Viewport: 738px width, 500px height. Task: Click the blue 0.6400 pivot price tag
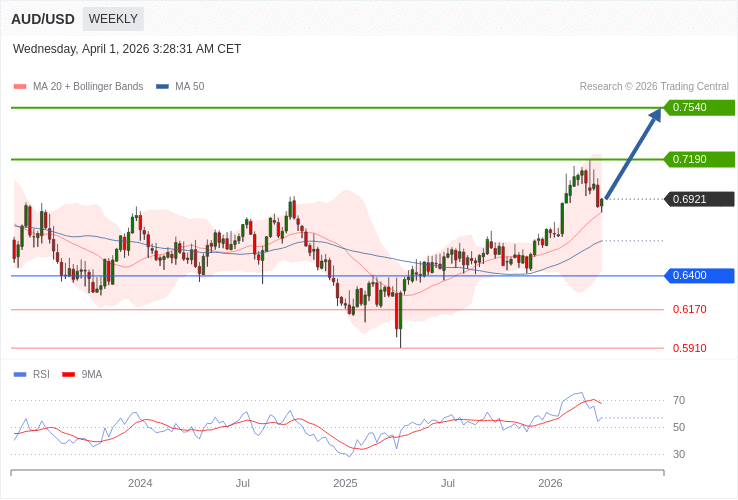tap(699, 275)
